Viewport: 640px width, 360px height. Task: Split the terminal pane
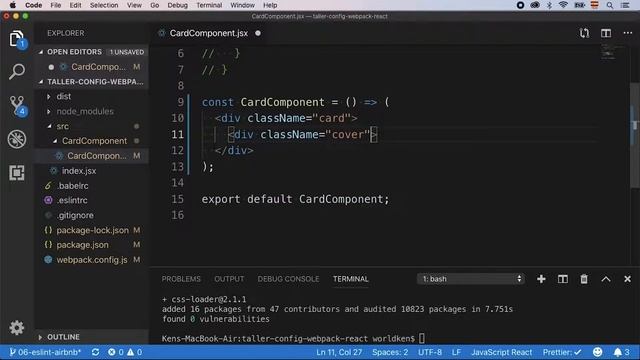pyautogui.click(x=562, y=279)
